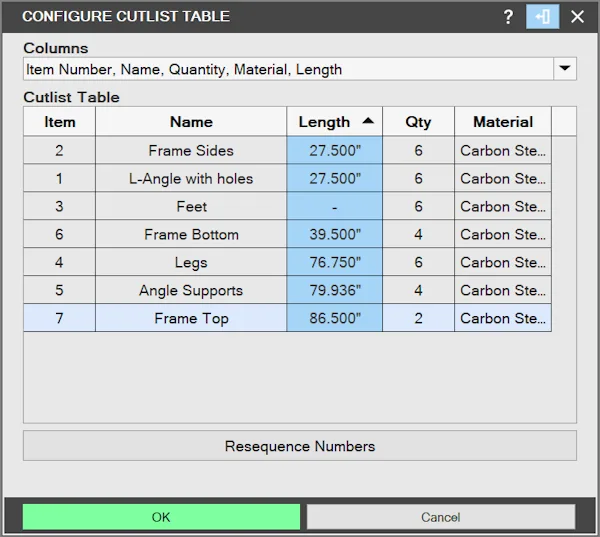
Task: Click Carbon Ste... material cell of Feet
Action: tap(503, 206)
